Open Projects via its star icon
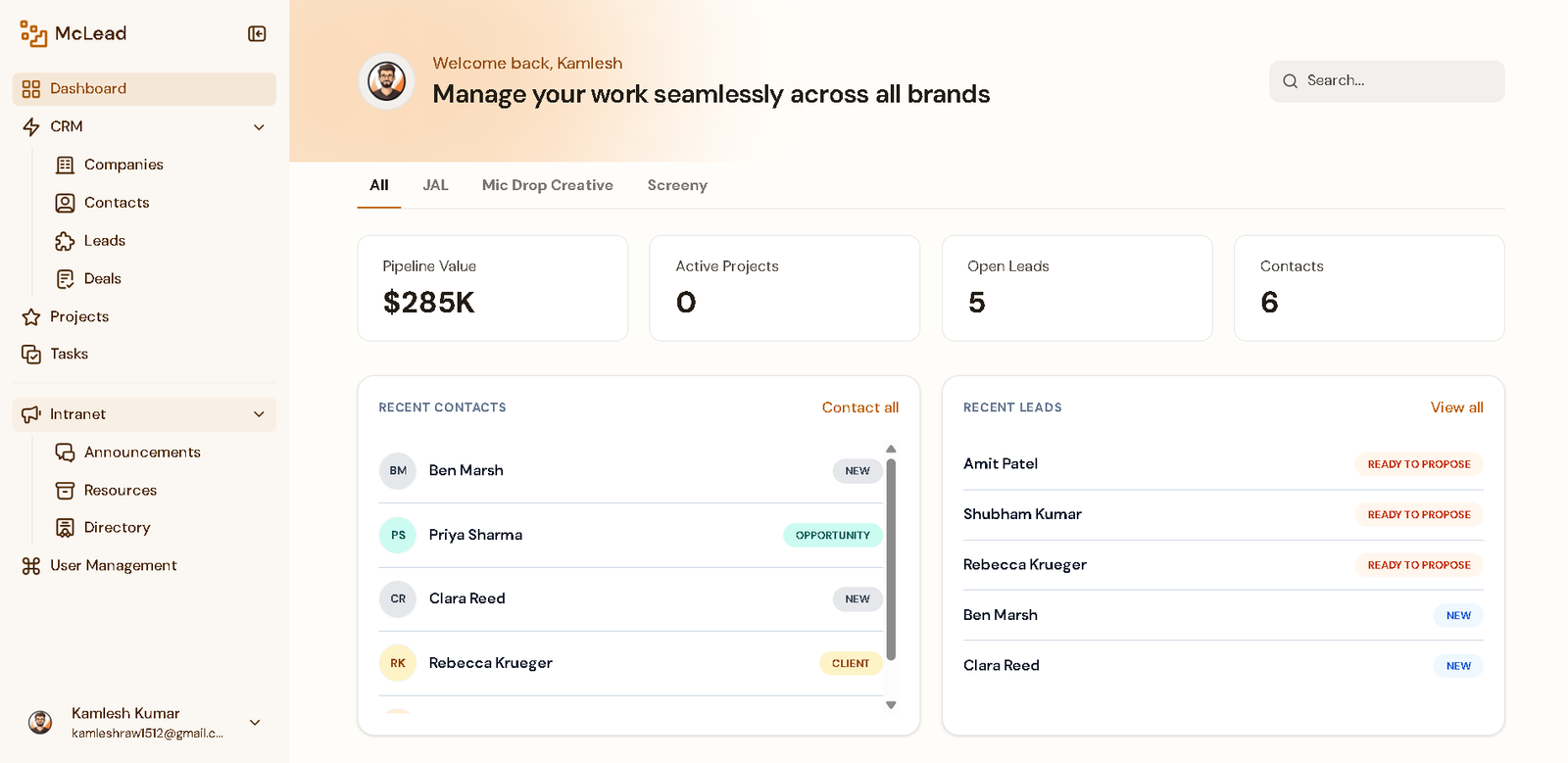Screen dimensions: 1568x763 pyautogui.click(x=31, y=317)
